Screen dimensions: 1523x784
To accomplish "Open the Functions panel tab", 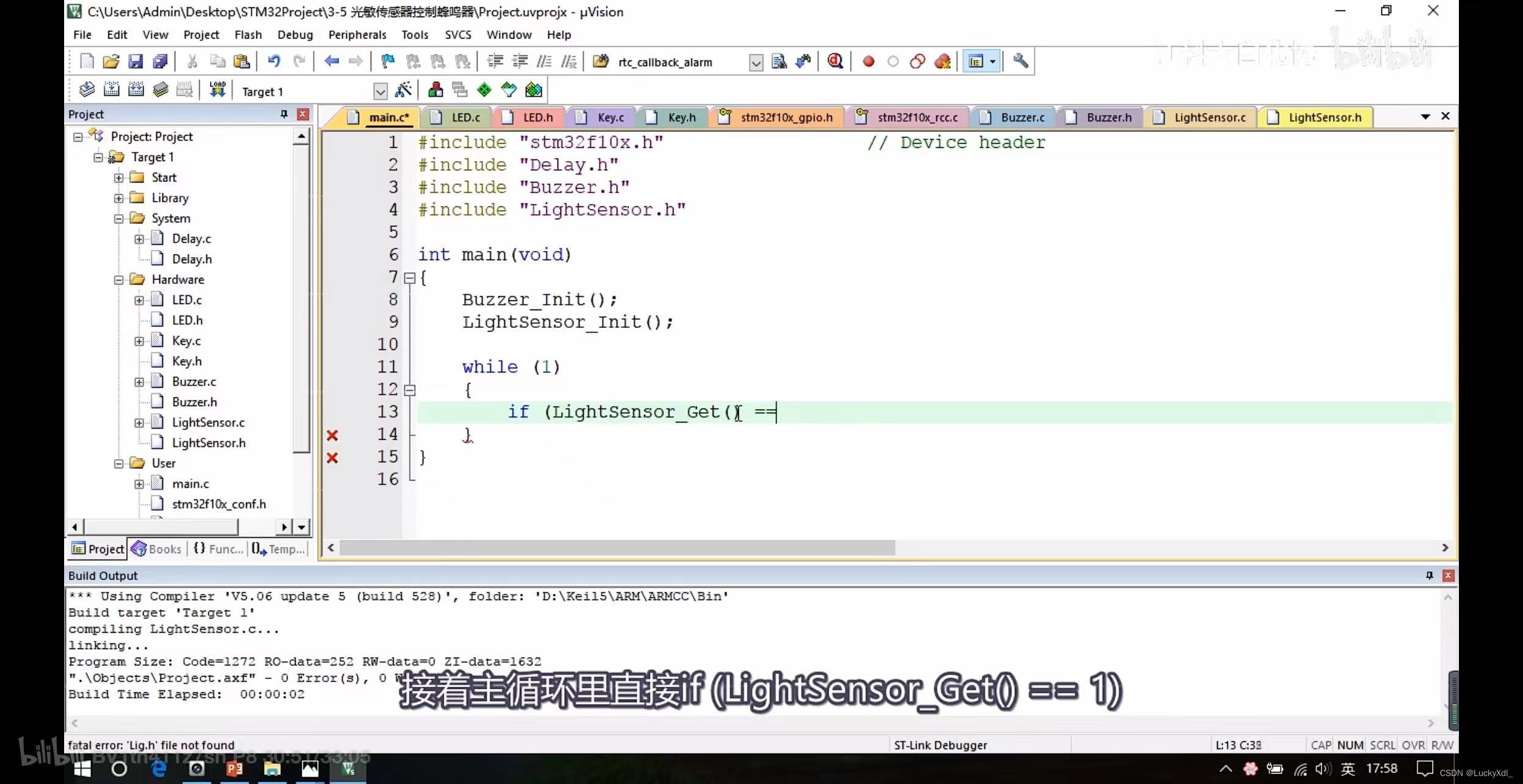I will point(218,549).
